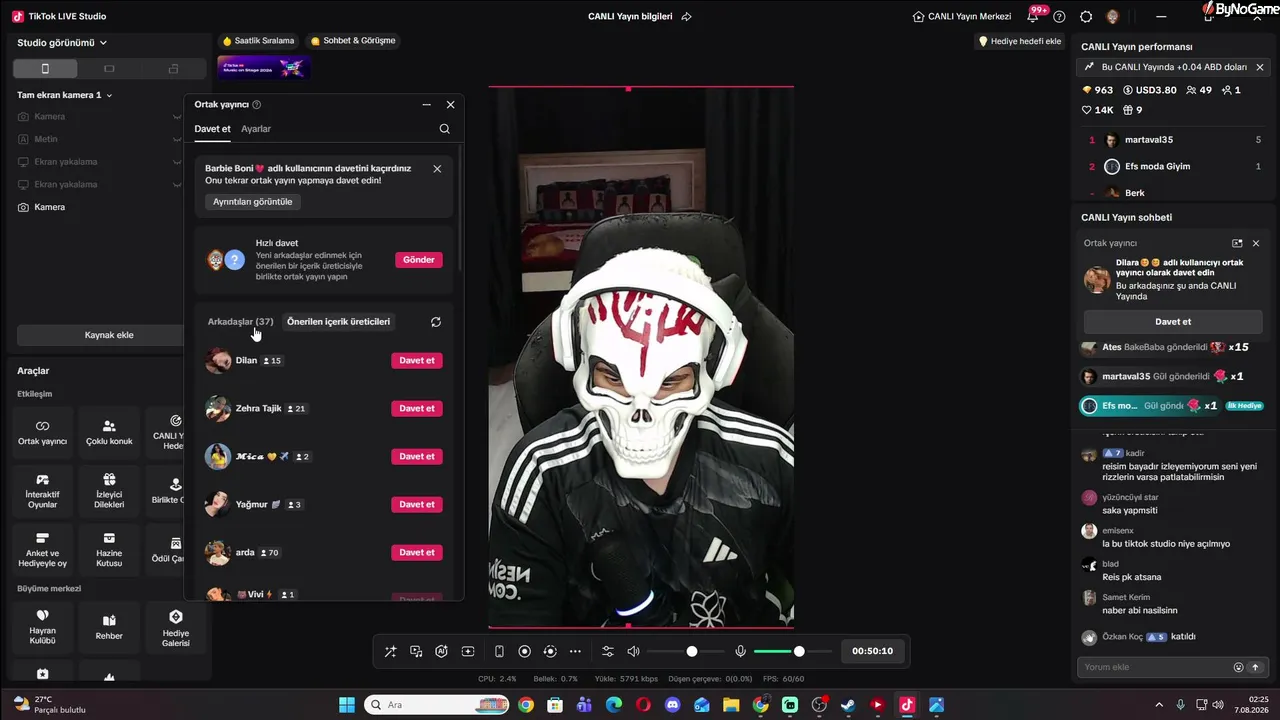Image resolution: width=1280 pixels, height=720 pixels.
Task: Select portrait phone layout view
Action: 45,68
